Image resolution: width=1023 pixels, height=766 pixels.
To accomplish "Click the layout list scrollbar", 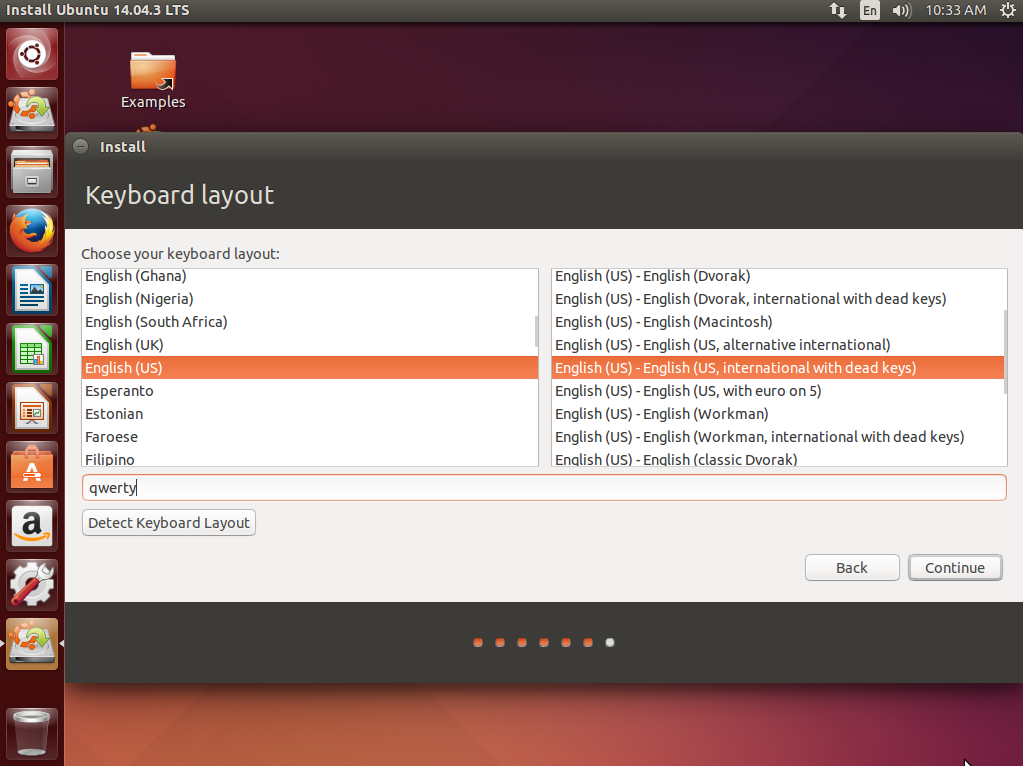I will pos(536,331).
